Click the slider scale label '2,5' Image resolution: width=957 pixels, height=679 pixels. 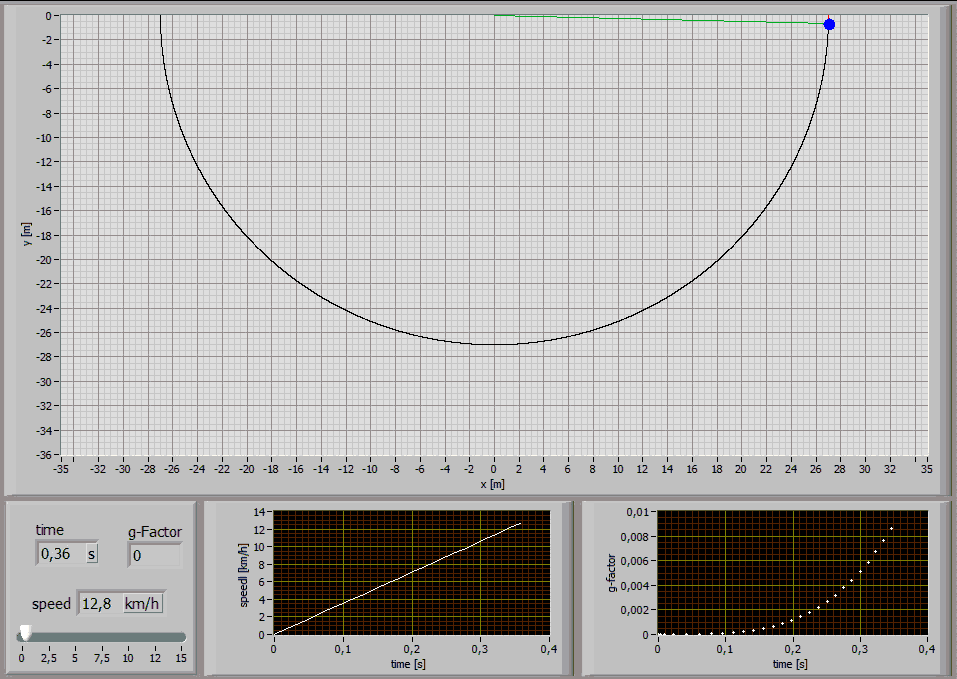(x=49, y=658)
